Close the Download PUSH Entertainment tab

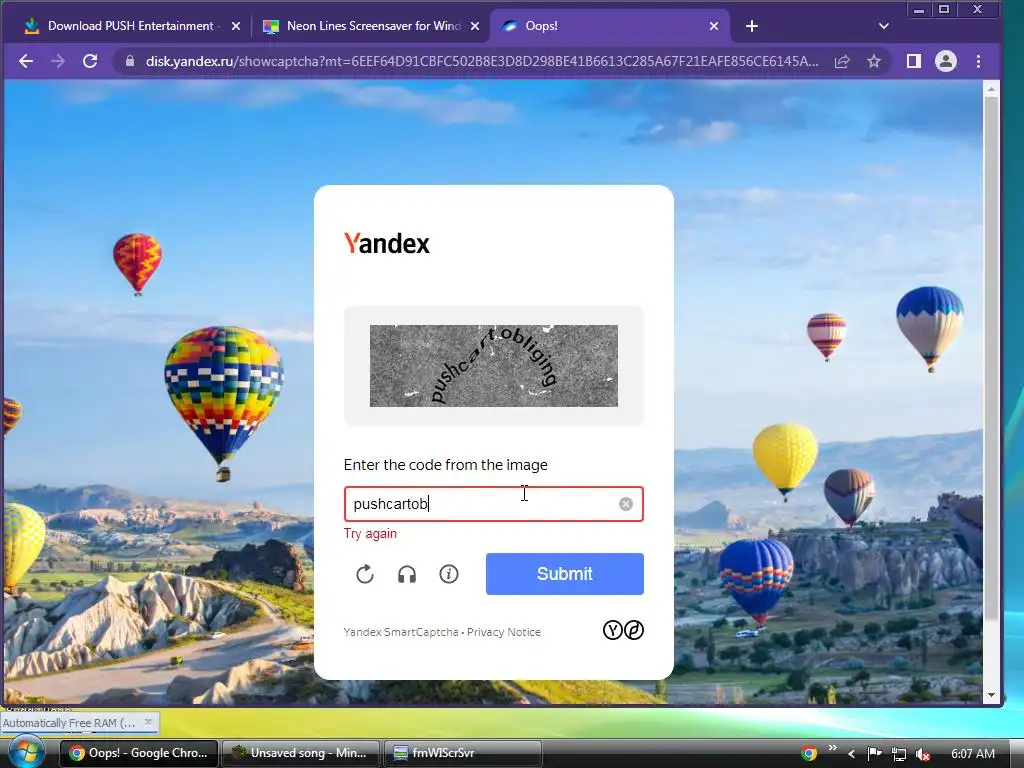[x=236, y=26]
